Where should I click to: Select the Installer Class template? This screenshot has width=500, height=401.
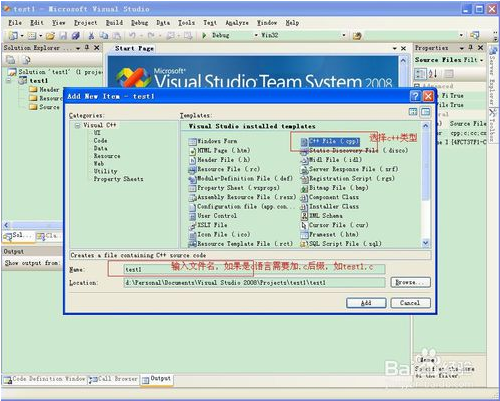(330, 206)
